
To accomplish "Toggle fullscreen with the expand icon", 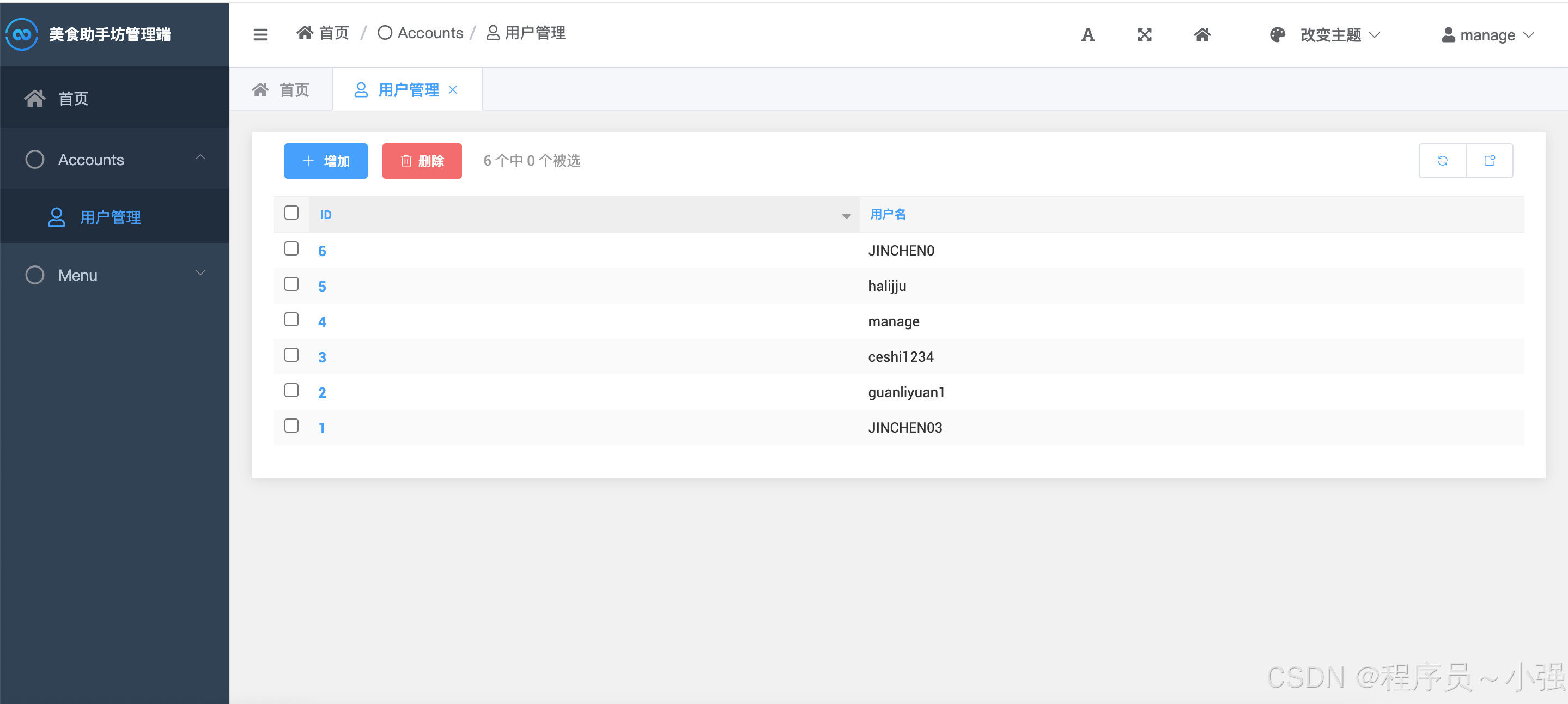I will click(1144, 35).
